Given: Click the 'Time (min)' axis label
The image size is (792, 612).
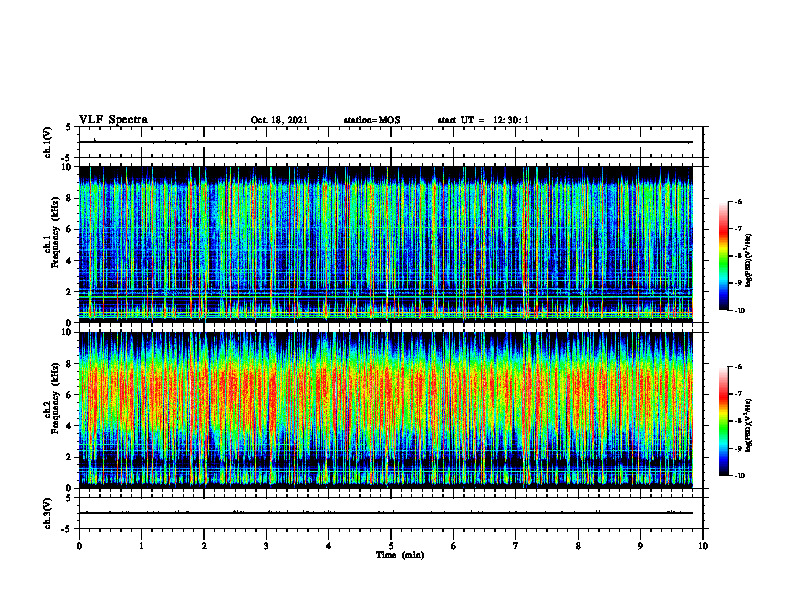Looking at the screenshot, I should [x=400, y=555].
